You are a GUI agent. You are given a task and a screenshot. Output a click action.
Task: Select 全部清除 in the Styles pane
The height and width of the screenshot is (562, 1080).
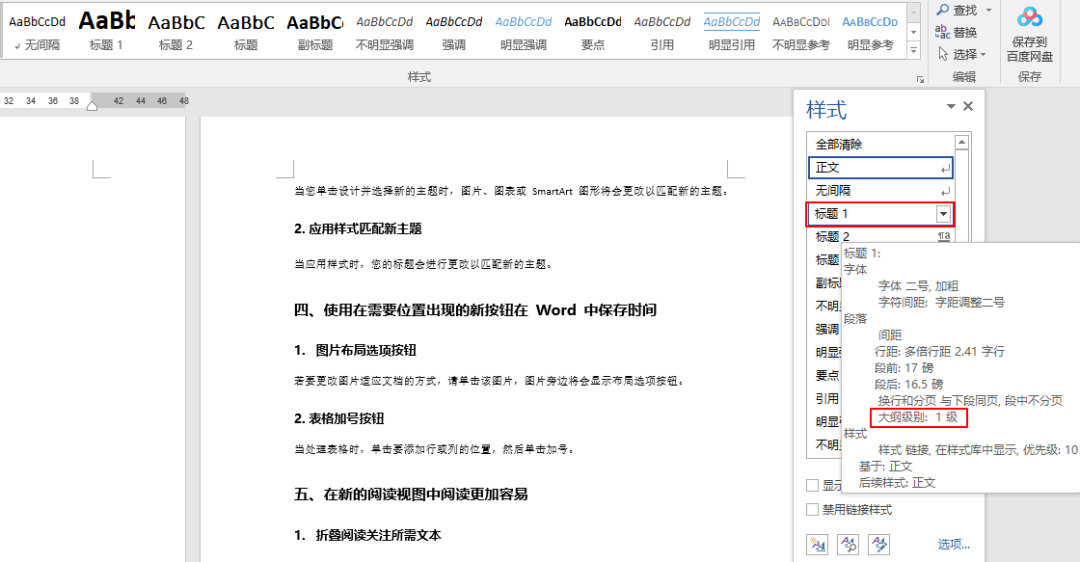tap(881, 144)
